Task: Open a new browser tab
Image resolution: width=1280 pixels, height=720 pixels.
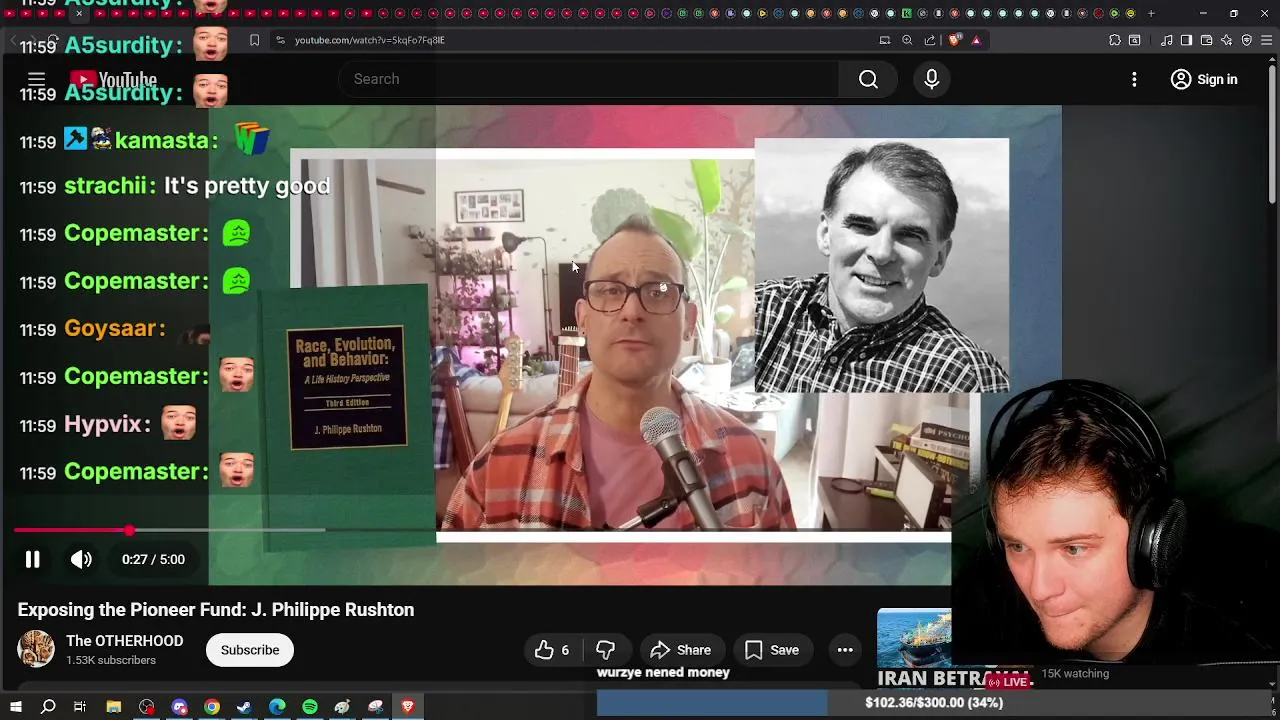Action: pyautogui.click(x=1151, y=13)
